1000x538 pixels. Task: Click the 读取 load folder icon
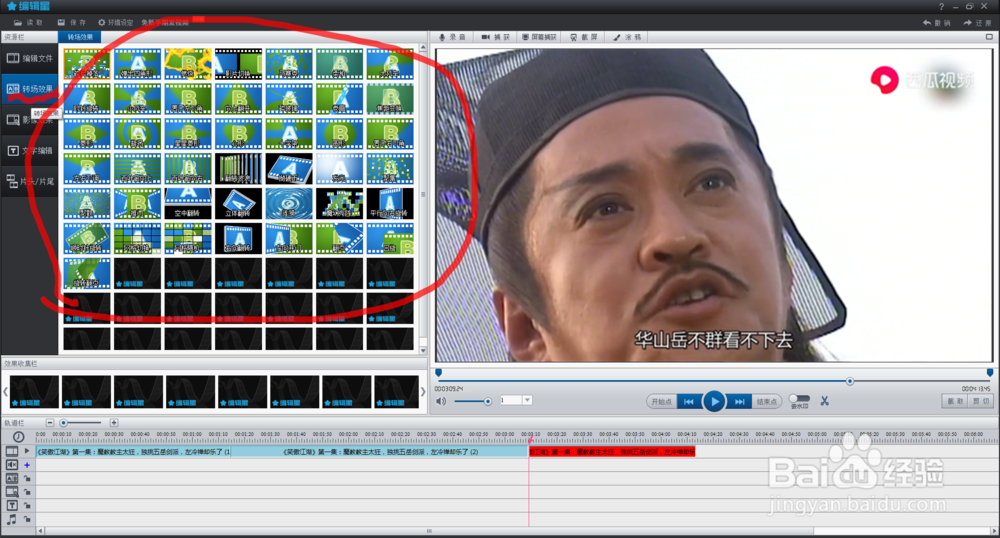pyautogui.click(x=18, y=22)
